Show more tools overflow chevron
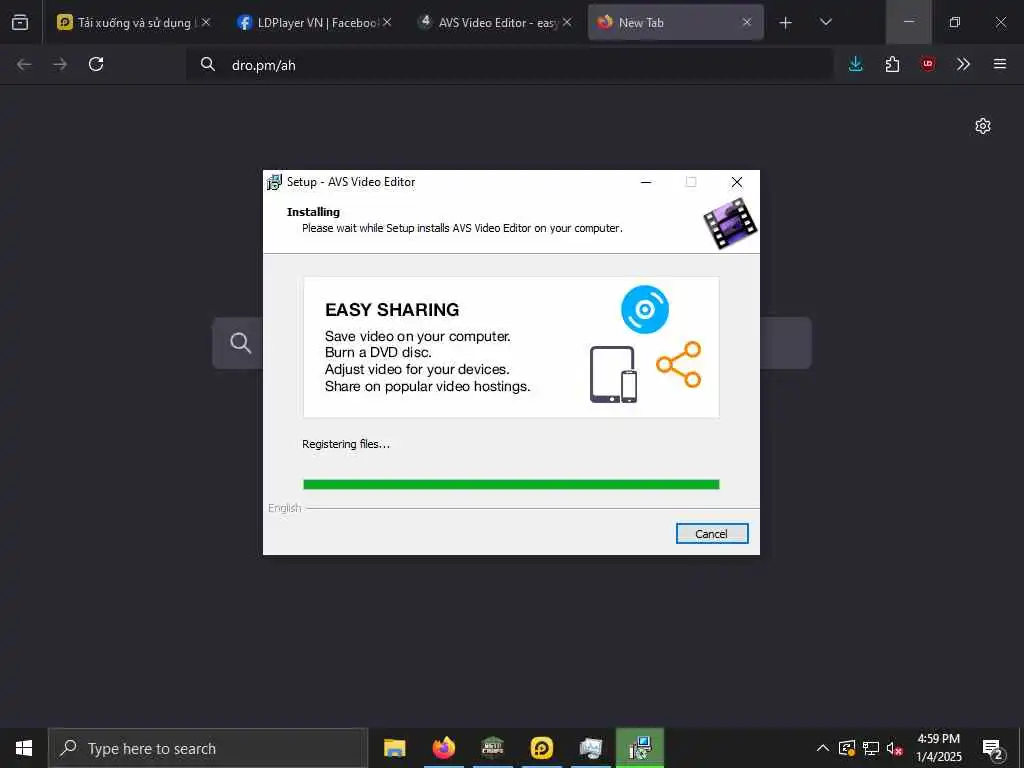1024x768 pixels. (963, 64)
